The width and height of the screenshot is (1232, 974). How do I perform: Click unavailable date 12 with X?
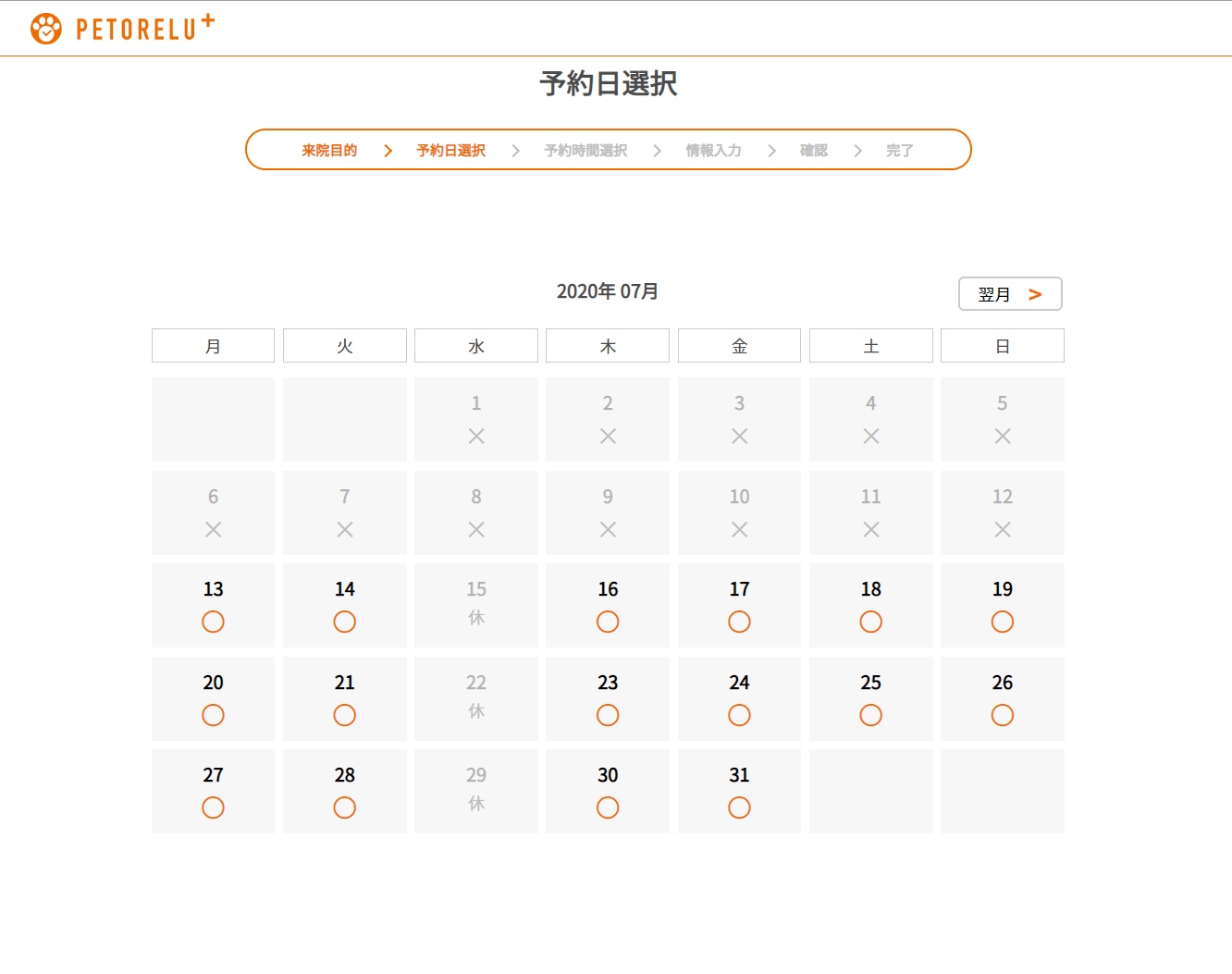[x=1003, y=512]
